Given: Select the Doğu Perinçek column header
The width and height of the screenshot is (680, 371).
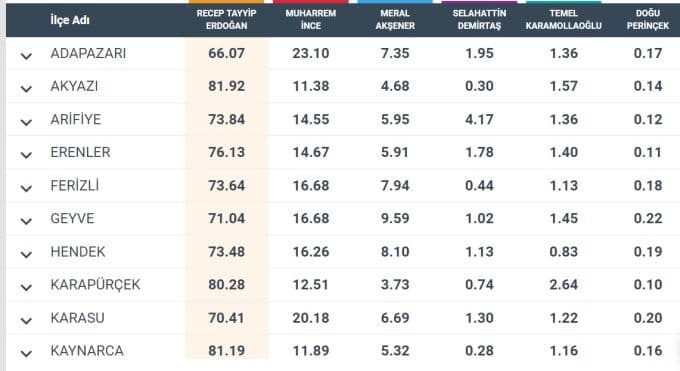Looking at the screenshot, I should (x=648, y=20).
